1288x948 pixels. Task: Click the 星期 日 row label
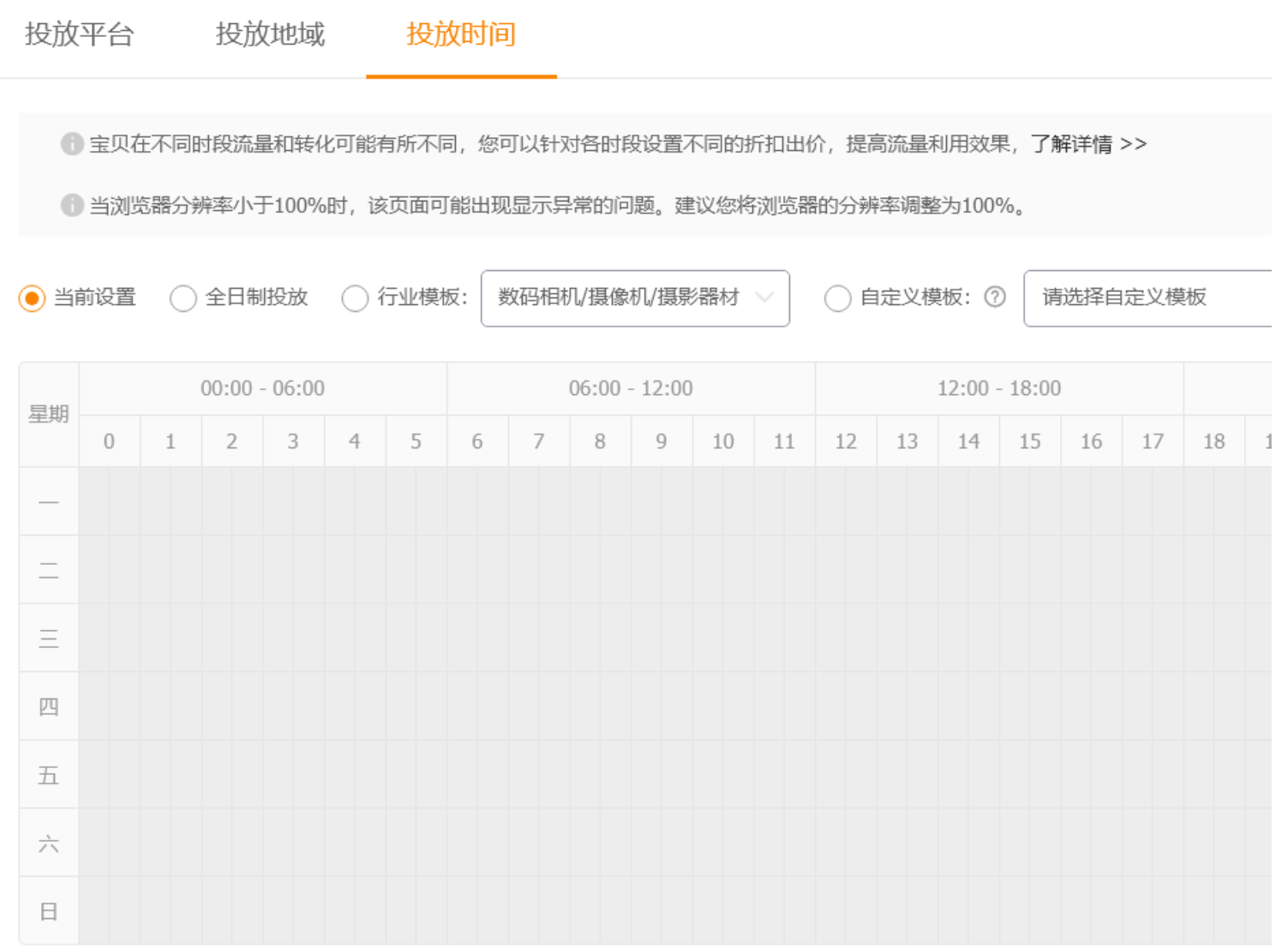click(x=49, y=911)
